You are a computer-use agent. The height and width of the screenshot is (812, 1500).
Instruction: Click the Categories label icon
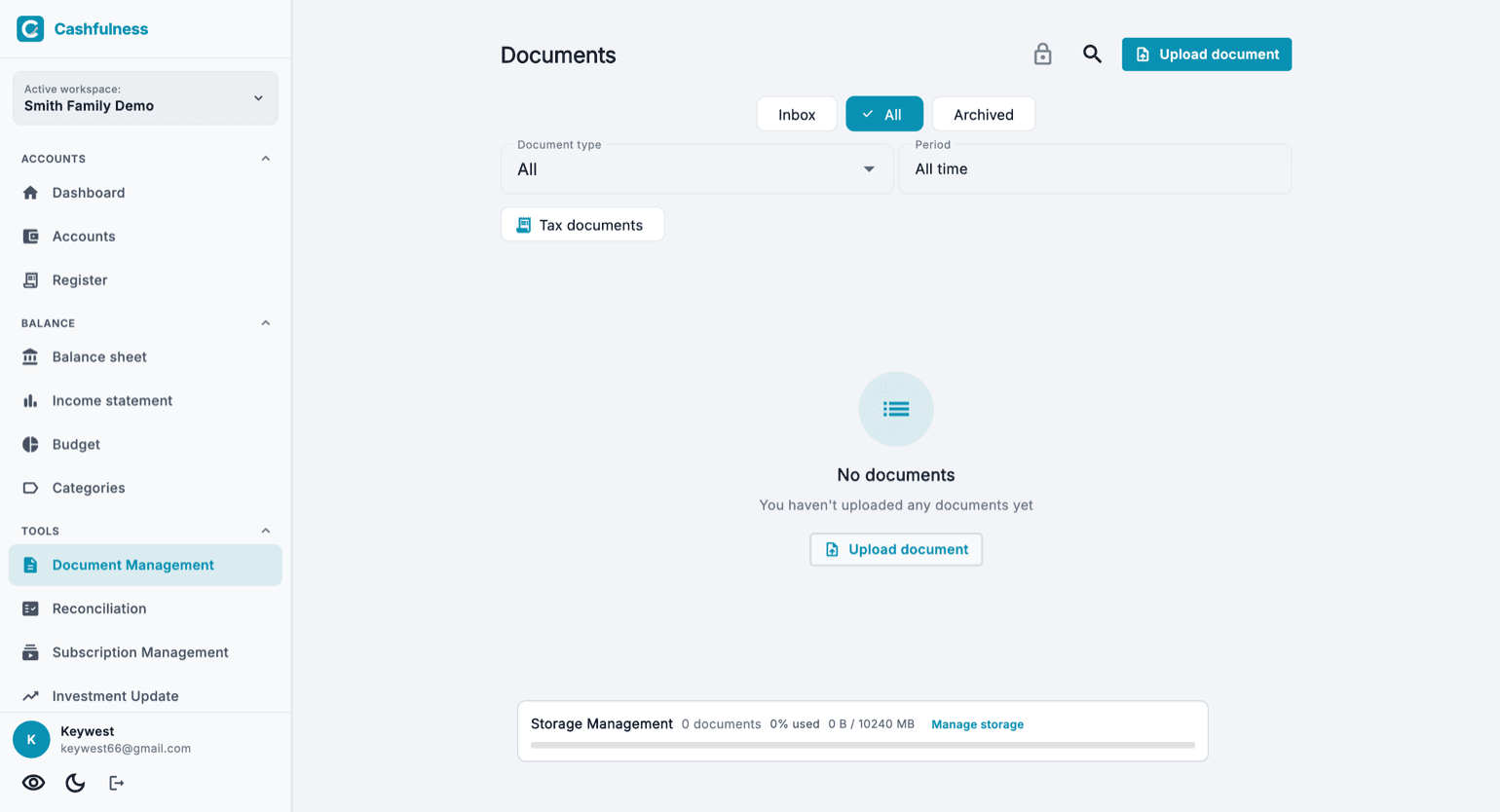point(30,488)
